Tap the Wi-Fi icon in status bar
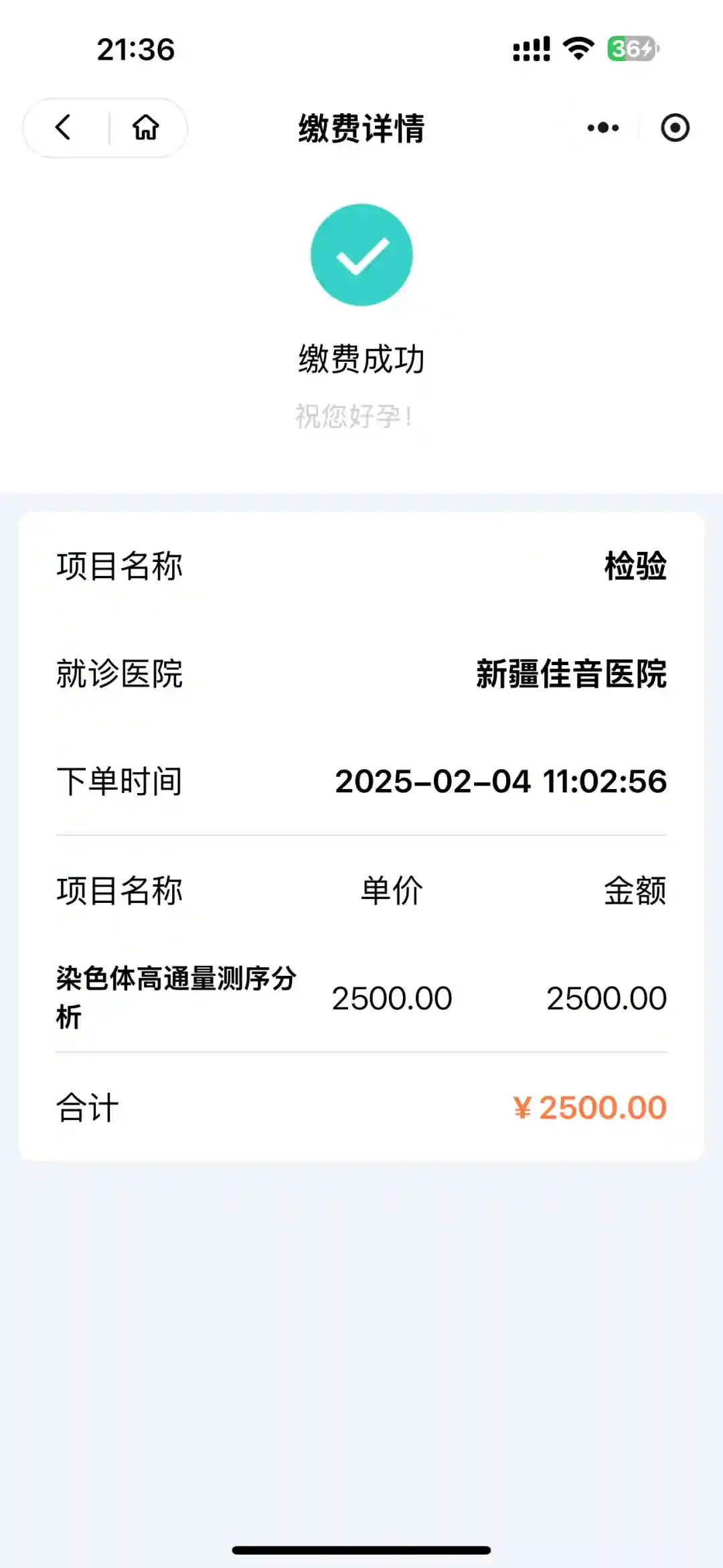The image size is (723, 1568). tap(578, 49)
